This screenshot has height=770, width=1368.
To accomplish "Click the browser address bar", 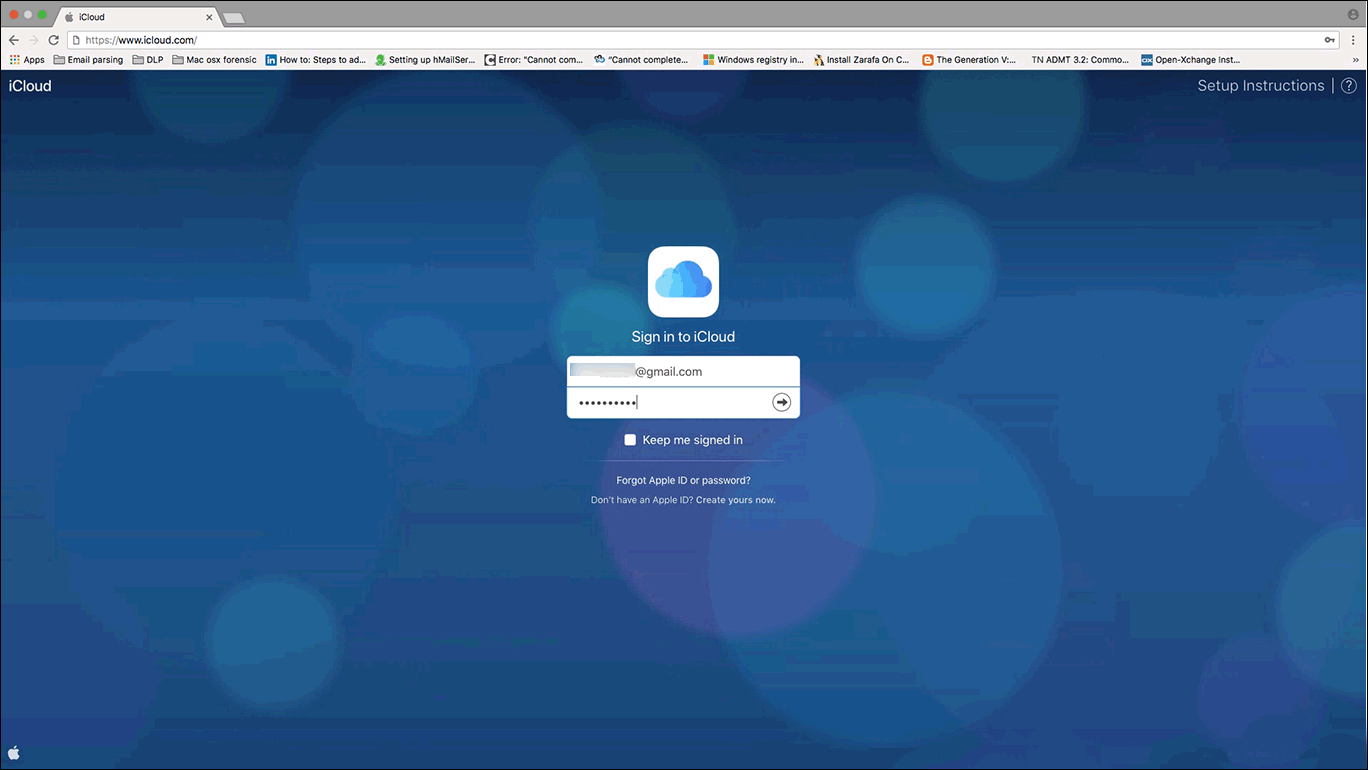I will (704, 40).
